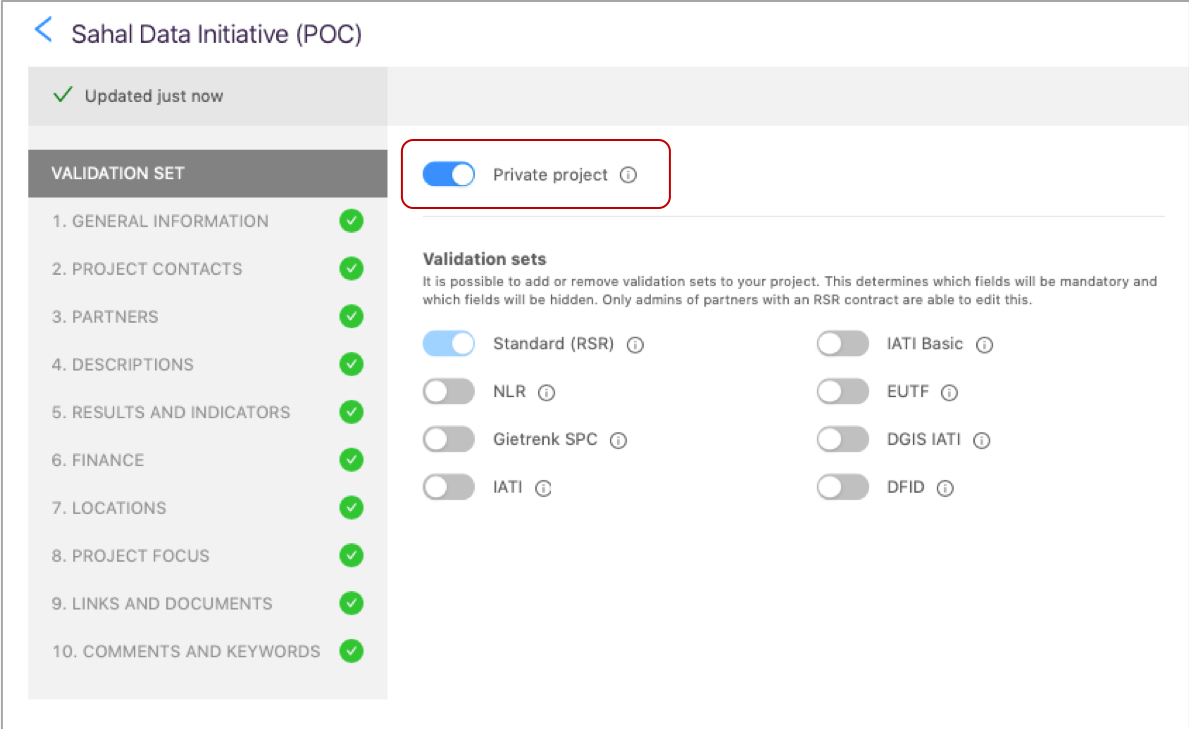Viewport: 1189px width, 729px height.
Task: Go back using the blue chevron arrow
Action: pyautogui.click(x=44, y=30)
